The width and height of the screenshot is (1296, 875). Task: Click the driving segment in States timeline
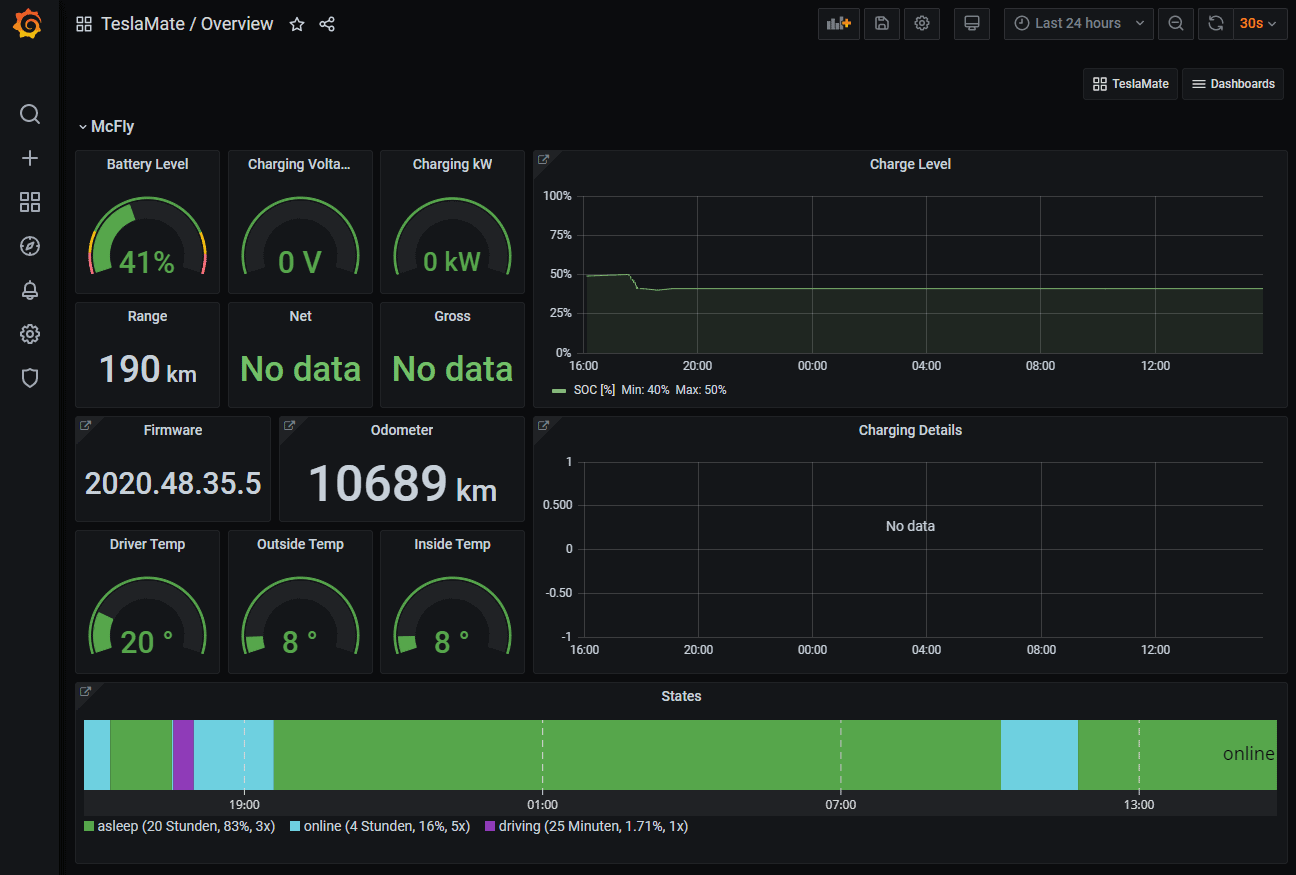tap(182, 755)
